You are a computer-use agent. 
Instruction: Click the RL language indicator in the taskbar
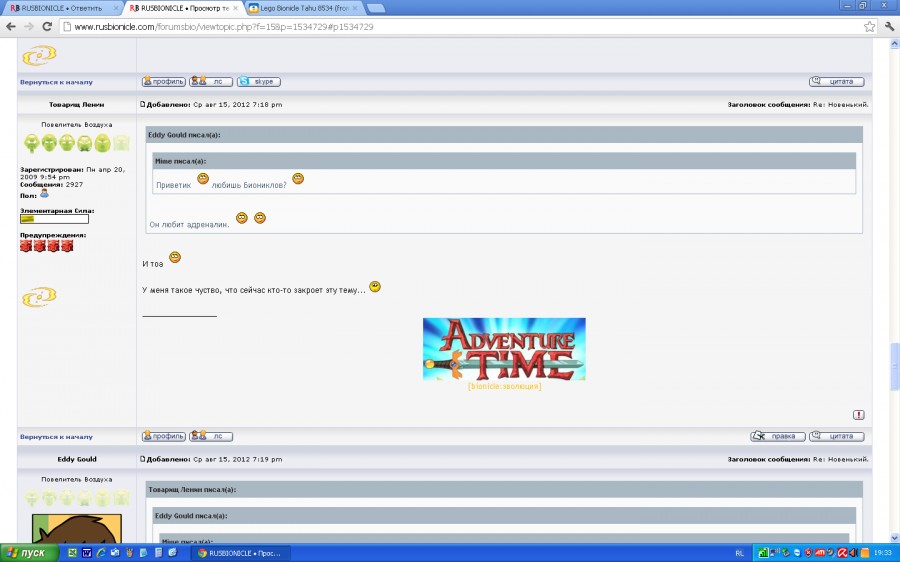pyautogui.click(x=739, y=553)
